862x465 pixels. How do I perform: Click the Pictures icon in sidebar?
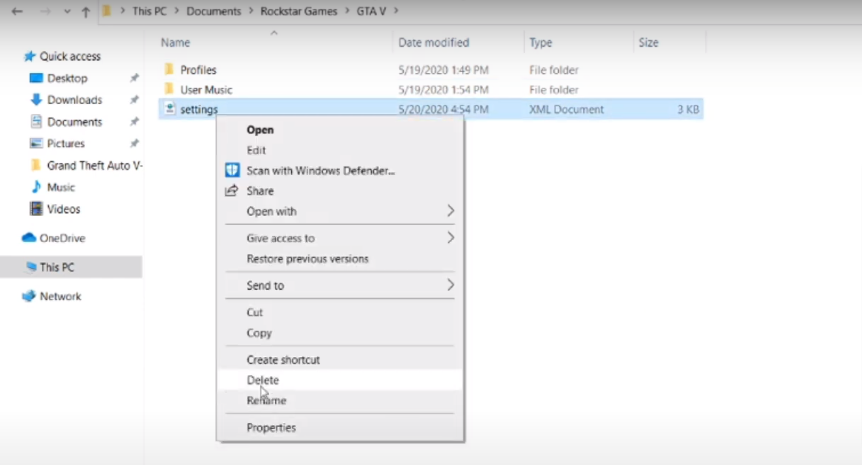pyautogui.click(x=36, y=143)
